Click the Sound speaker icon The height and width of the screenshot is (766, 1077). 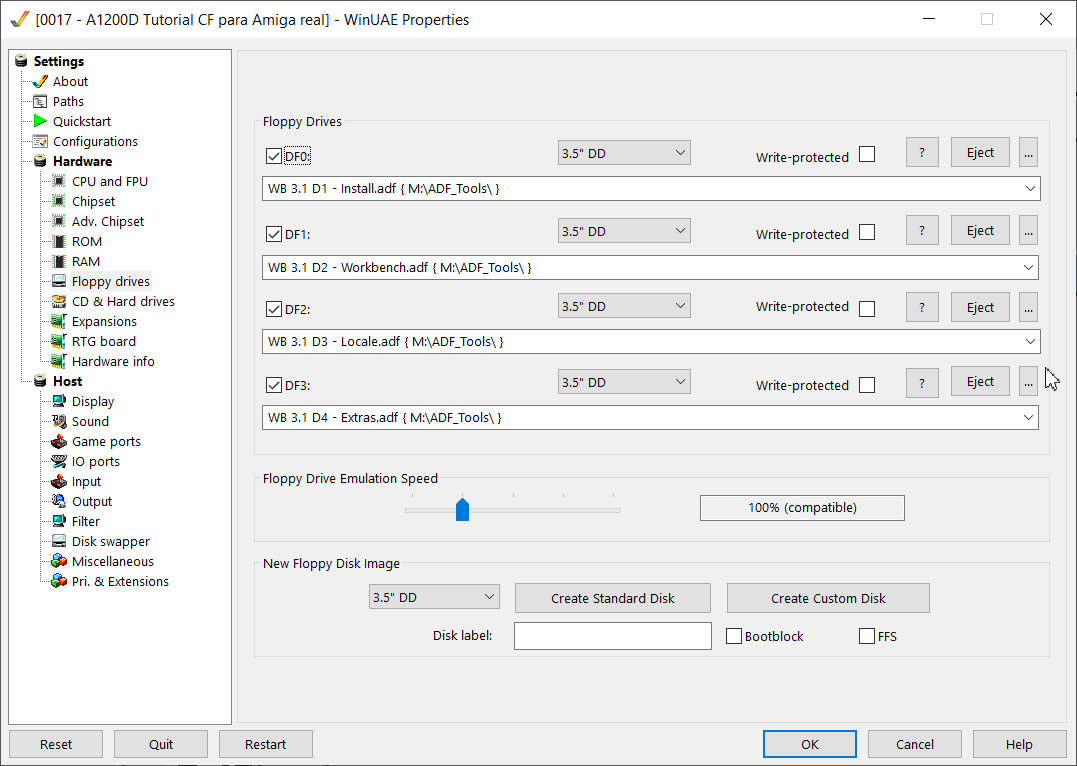pos(59,421)
